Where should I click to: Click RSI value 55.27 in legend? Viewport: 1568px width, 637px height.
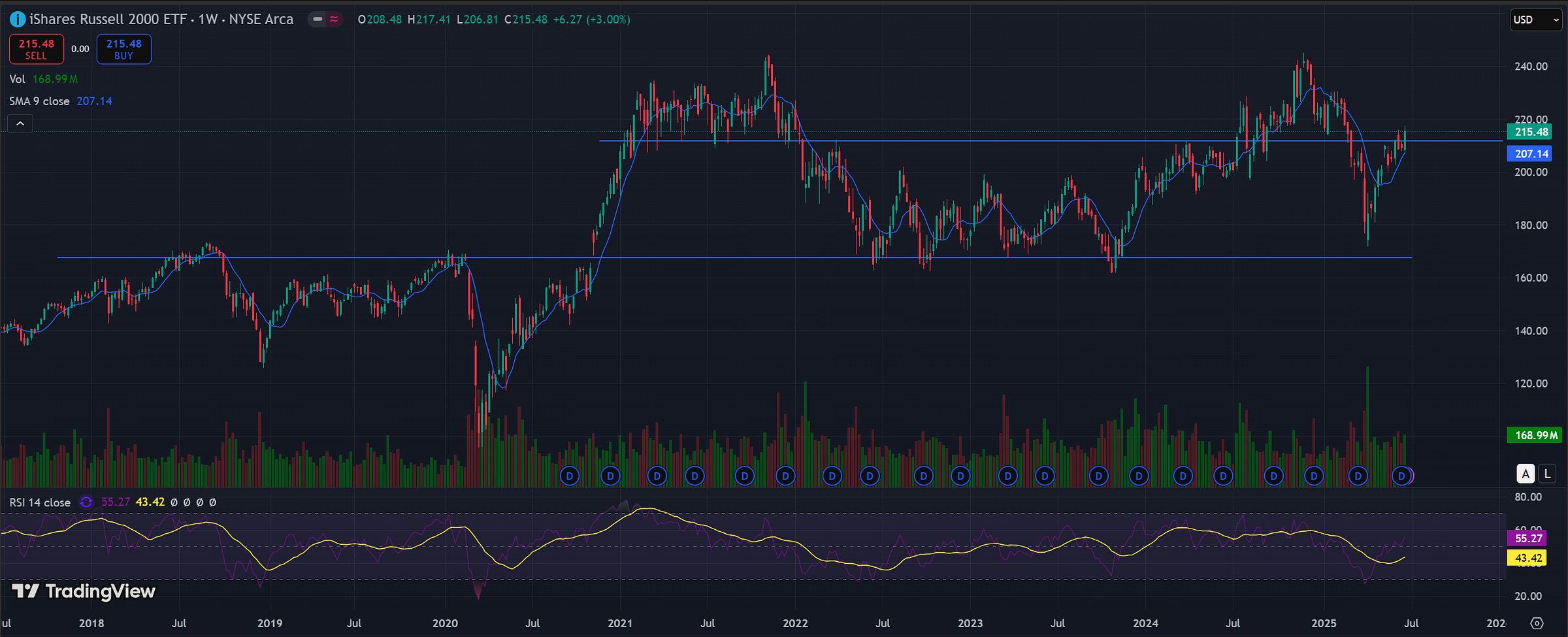[x=116, y=502]
